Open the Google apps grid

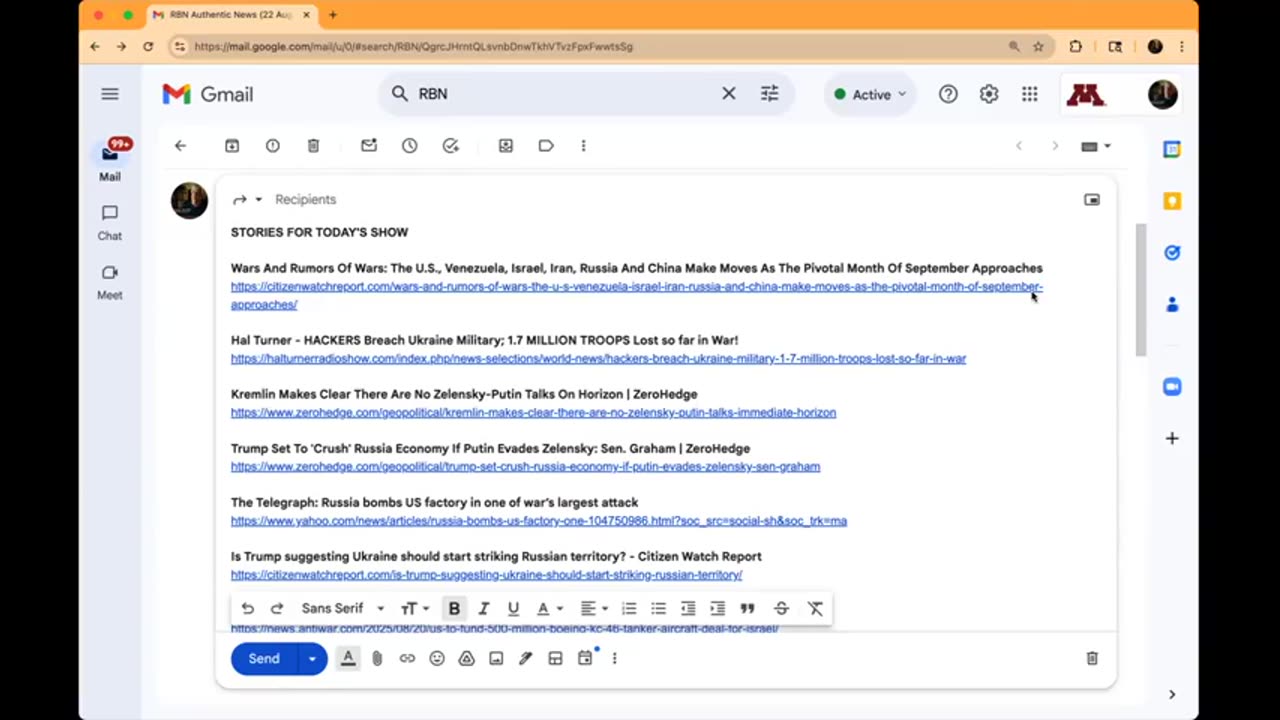pos(1030,94)
